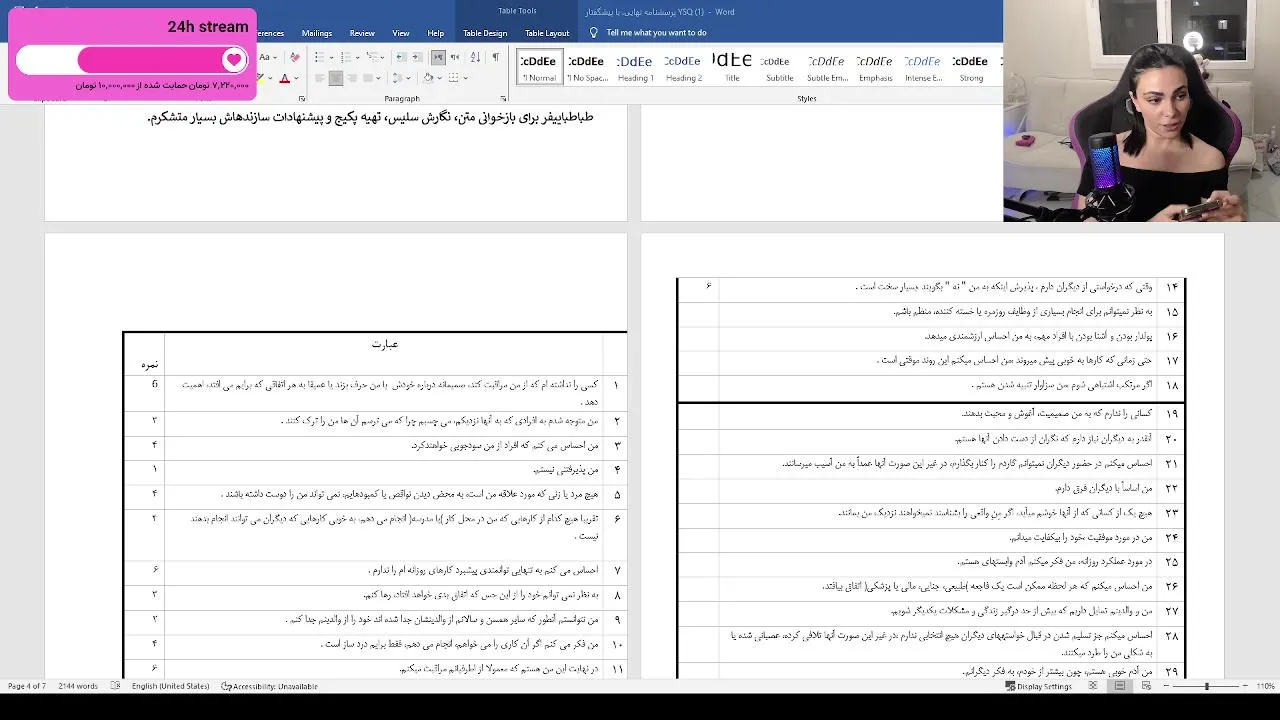Open the View ribbon tab

click(x=401, y=33)
